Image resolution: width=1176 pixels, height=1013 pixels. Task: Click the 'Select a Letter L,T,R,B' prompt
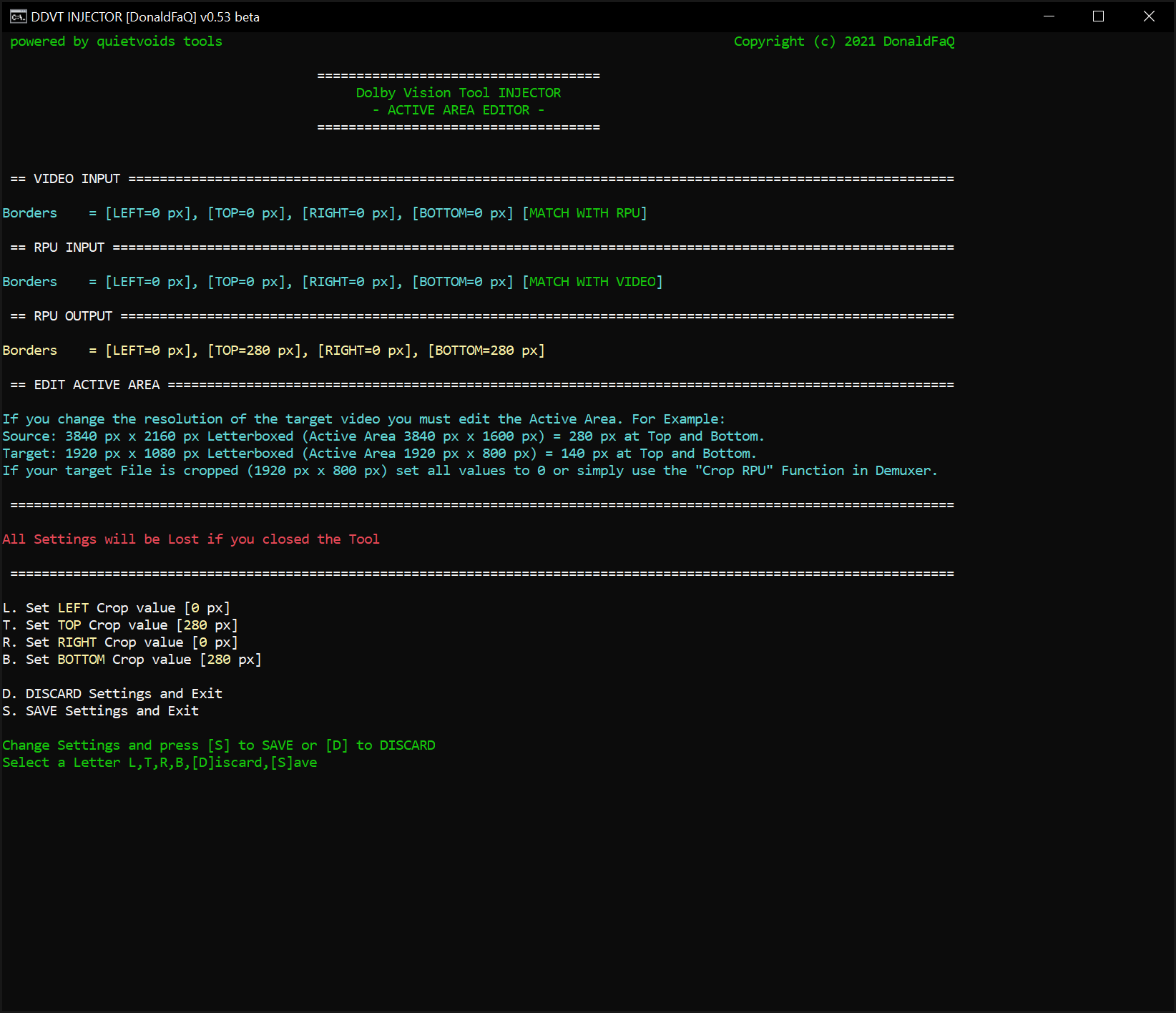pyautogui.click(x=160, y=763)
